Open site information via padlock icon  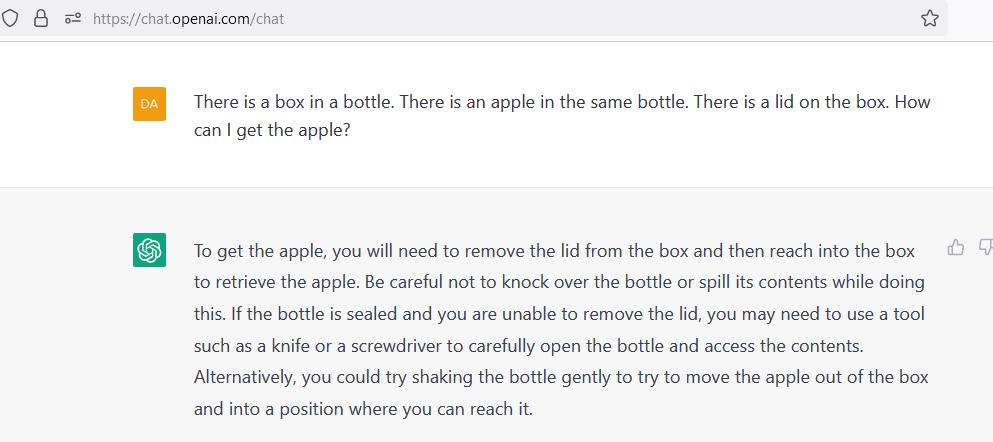[x=41, y=18]
